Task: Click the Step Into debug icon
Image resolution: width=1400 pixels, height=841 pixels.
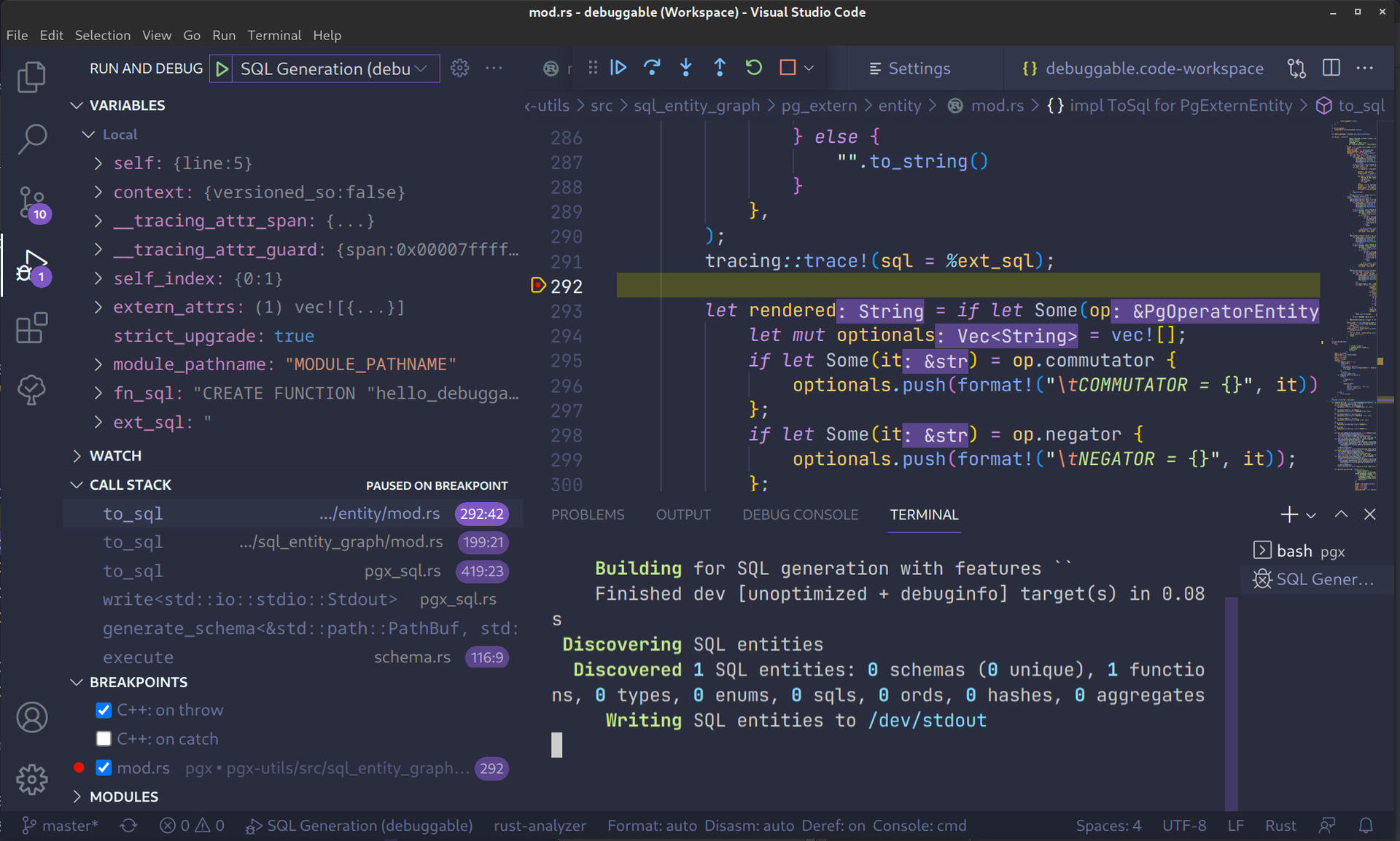Action: (x=685, y=67)
